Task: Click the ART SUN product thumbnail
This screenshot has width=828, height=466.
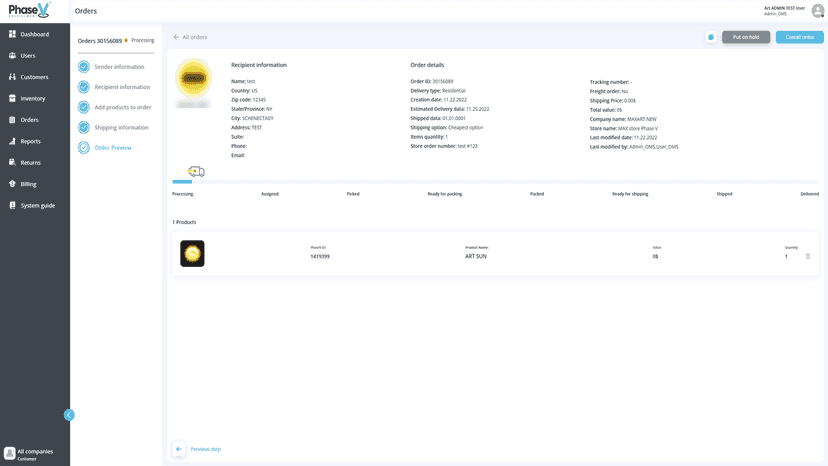Action: coord(192,254)
